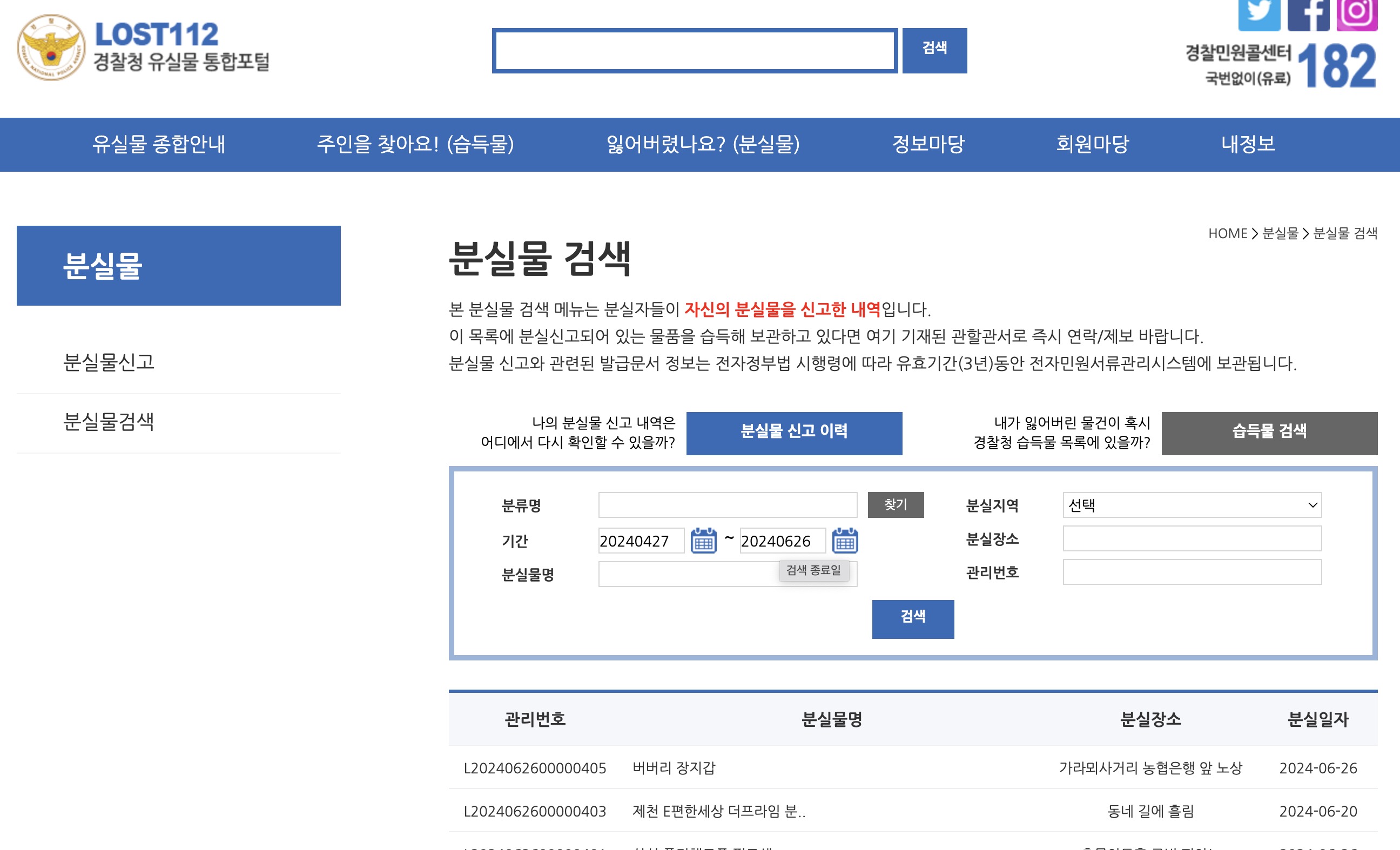Click 분실물 신고 이력 button
Viewport: 1400px width, 850px height.
click(794, 433)
